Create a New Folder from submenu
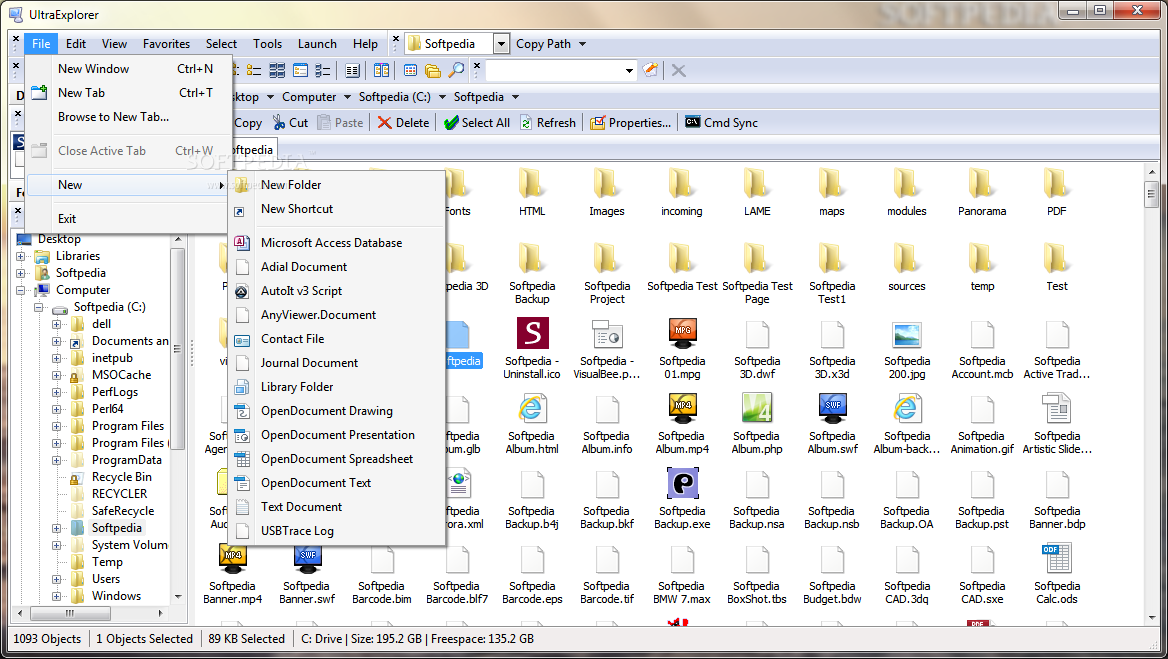 337,185
